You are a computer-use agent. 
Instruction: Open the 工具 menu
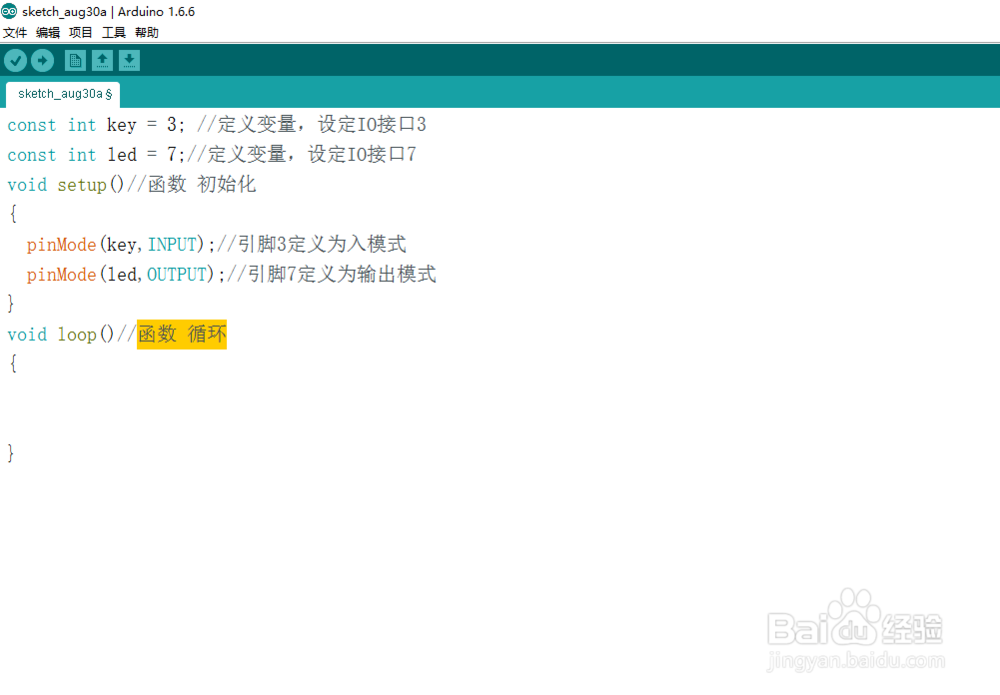tap(113, 32)
